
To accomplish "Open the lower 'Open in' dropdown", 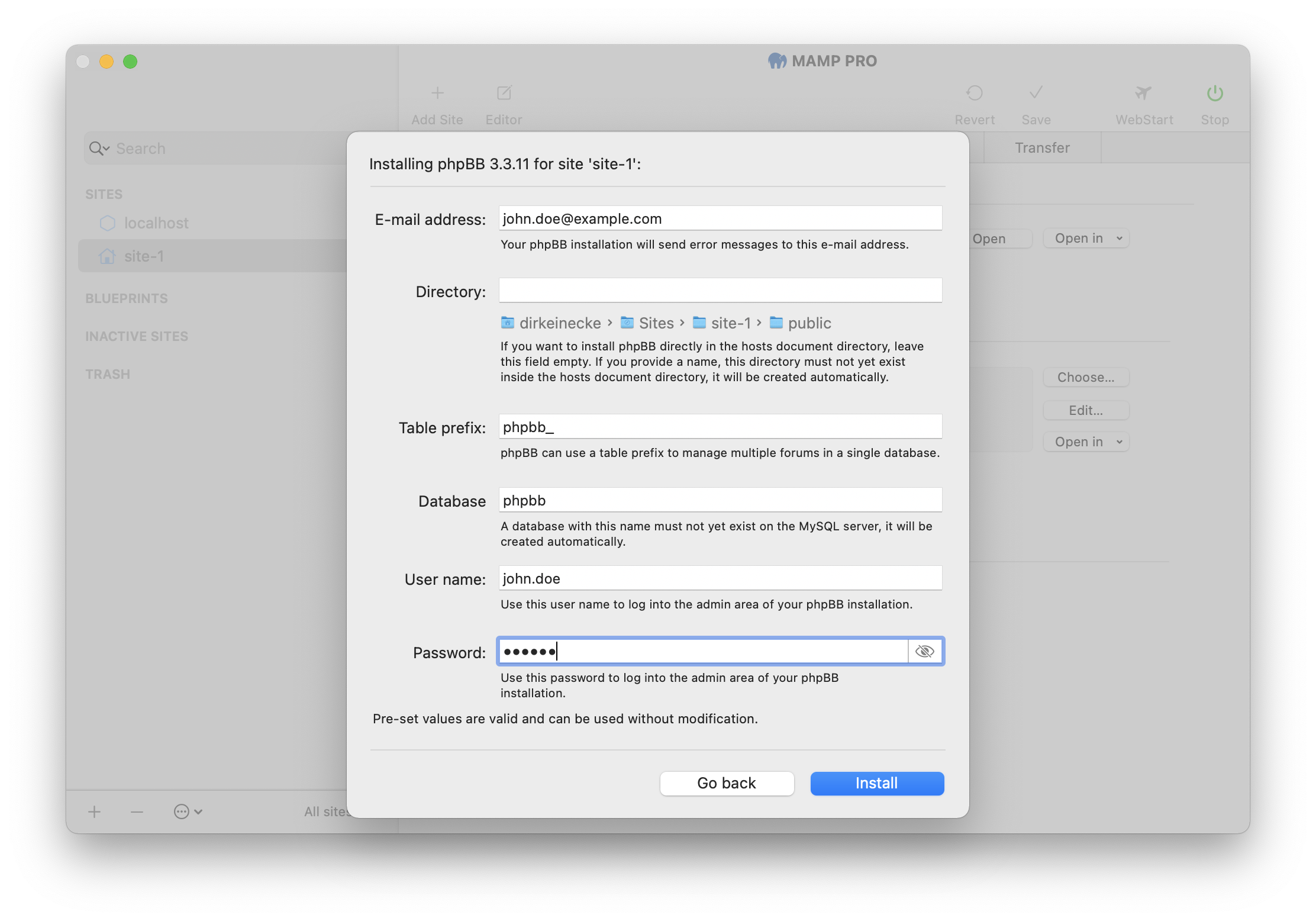I will pyautogui.click(x=1086, y=442).
